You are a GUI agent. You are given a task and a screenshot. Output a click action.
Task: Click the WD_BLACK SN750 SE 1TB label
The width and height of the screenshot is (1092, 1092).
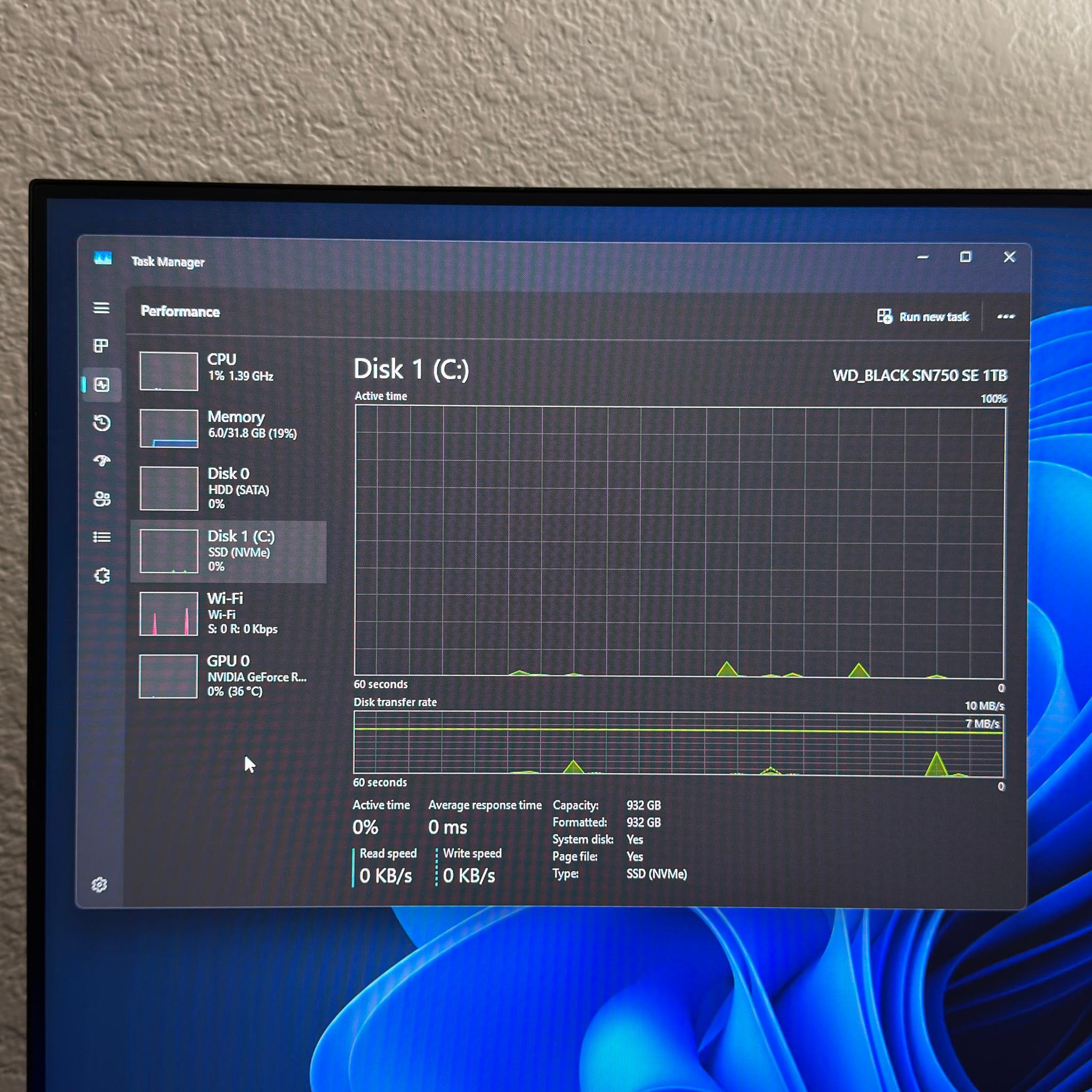tap(920, 375)
